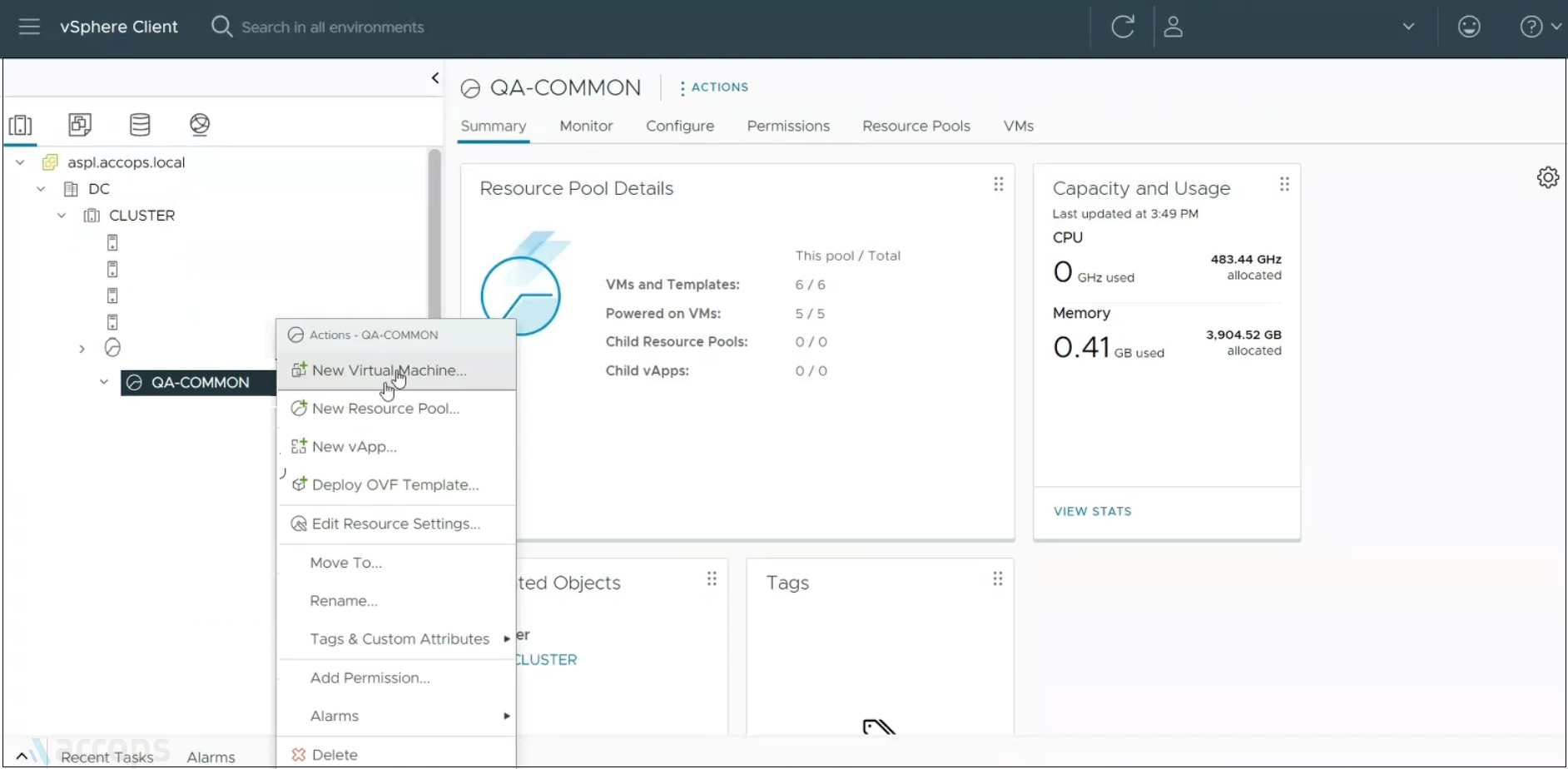Switch to the Monitor tab
Viewport: 1568px width, 769px height.
coord(586,126)
